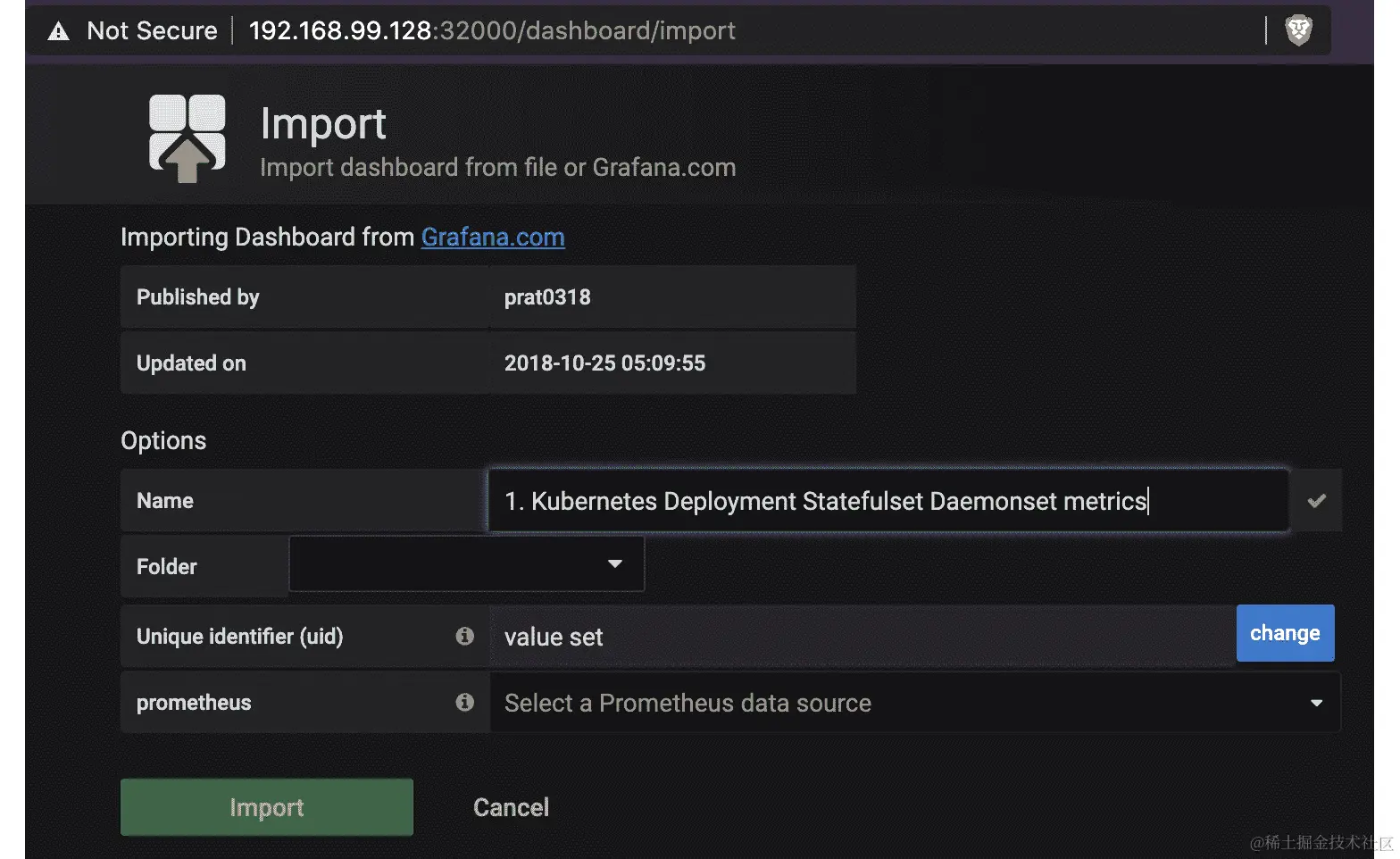Cancel the dashboard import
Image resolution: width=1400 pixels, height=859 pixels.
coord(511,807)
